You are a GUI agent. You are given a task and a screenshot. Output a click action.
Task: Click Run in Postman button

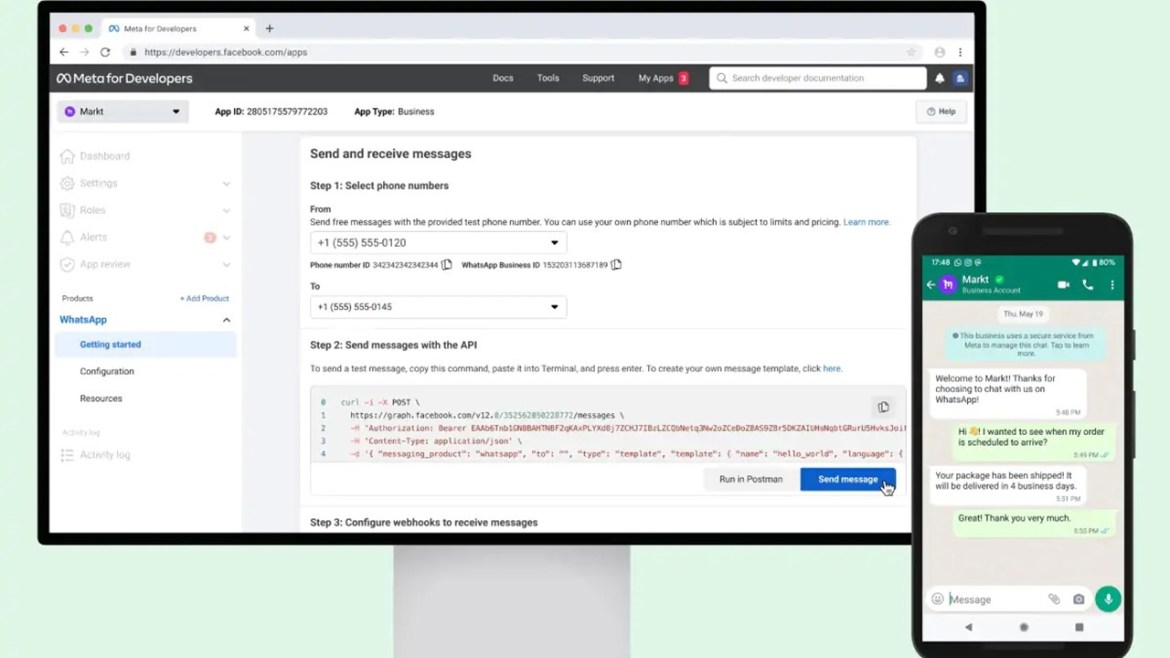click(x=751, y=480)
